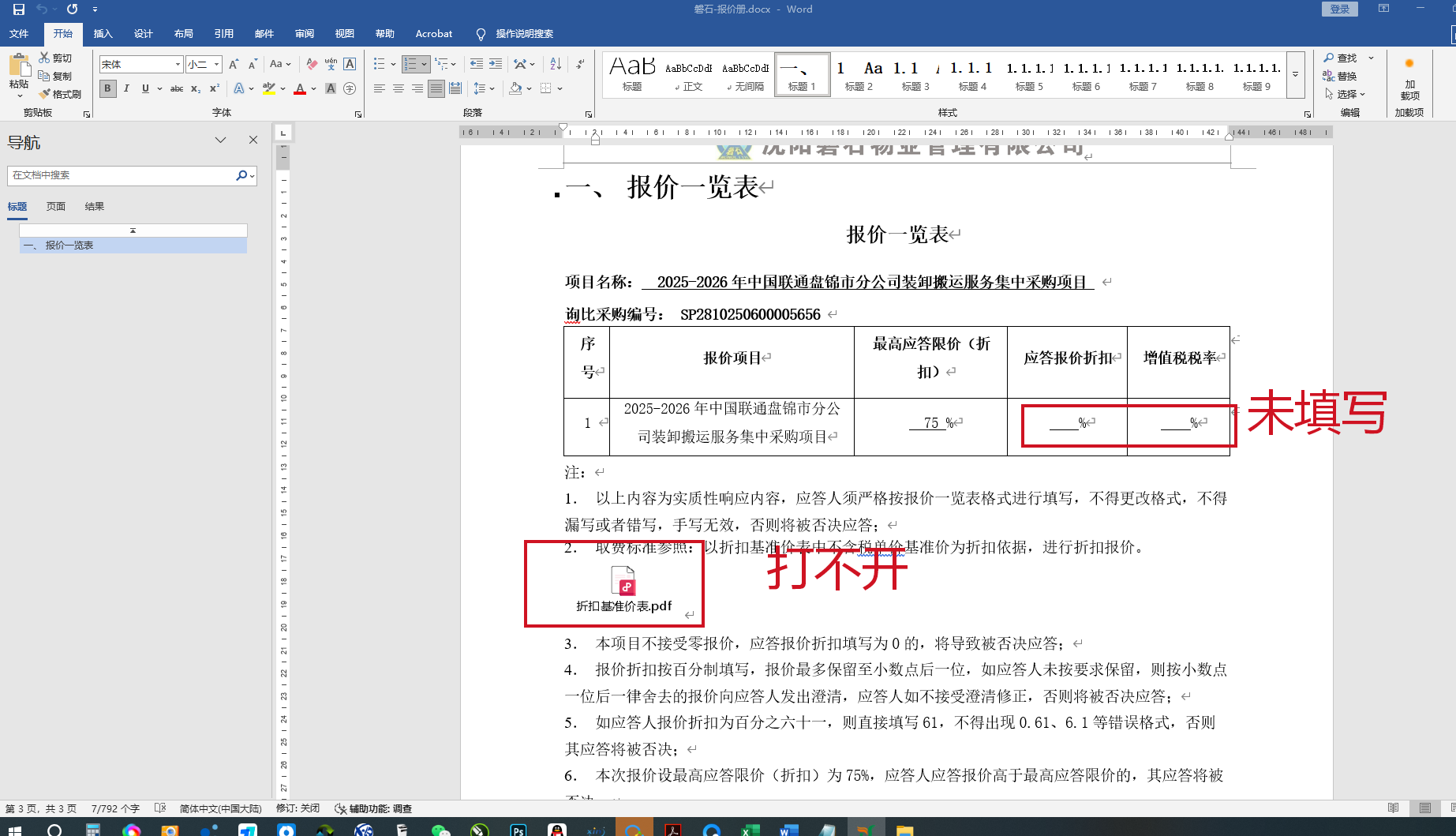Center the paragraph text
This screenshot has width=1456, height=836.
pos(399,88)
